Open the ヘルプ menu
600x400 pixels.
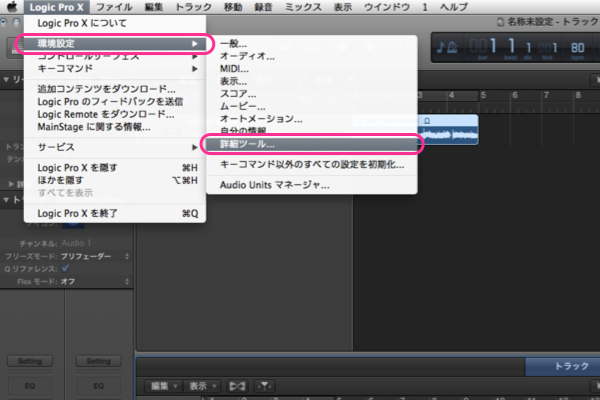(453, 7)
